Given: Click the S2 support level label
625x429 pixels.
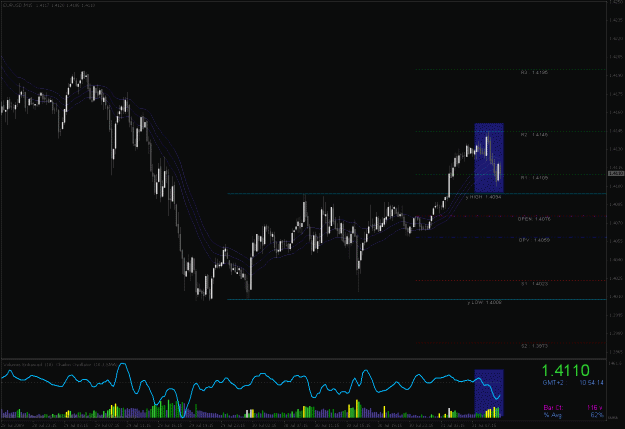Looking at the screenshot, I should 534,346.
